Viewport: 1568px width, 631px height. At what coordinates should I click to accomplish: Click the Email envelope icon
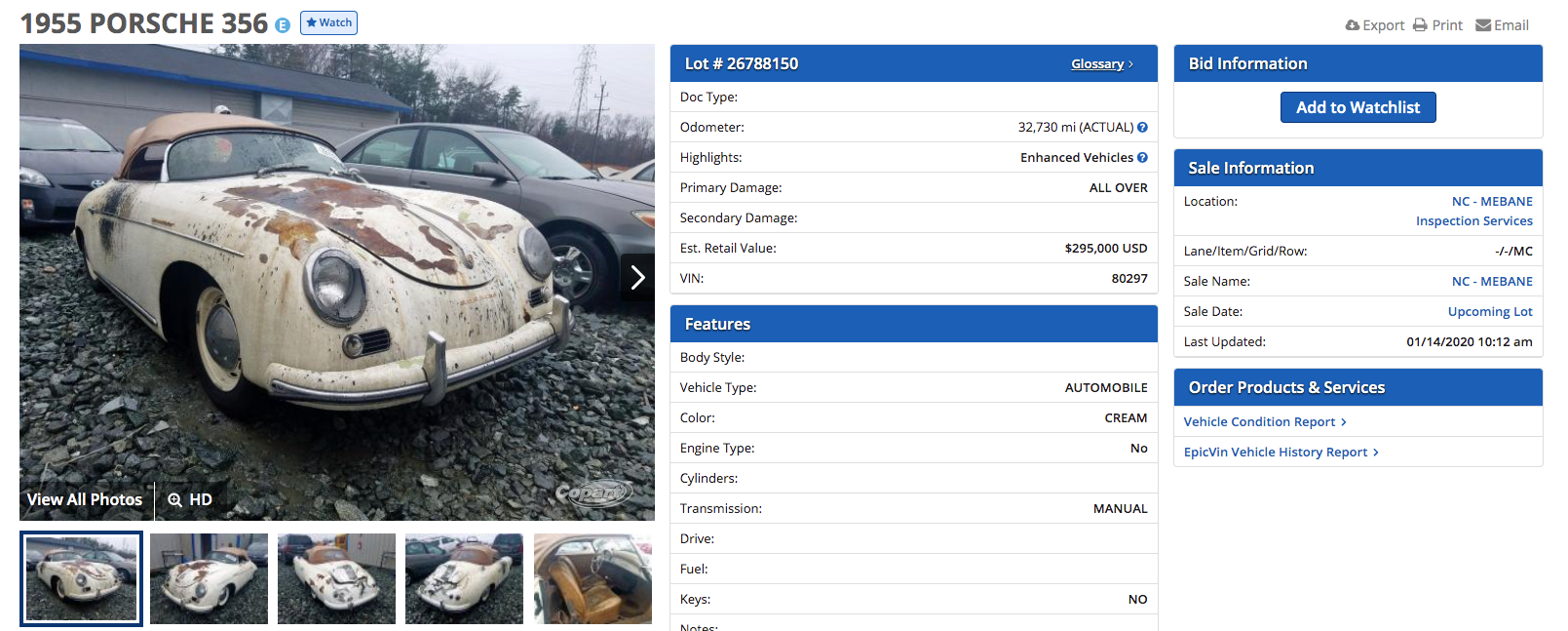click(x=1483, y=25)
